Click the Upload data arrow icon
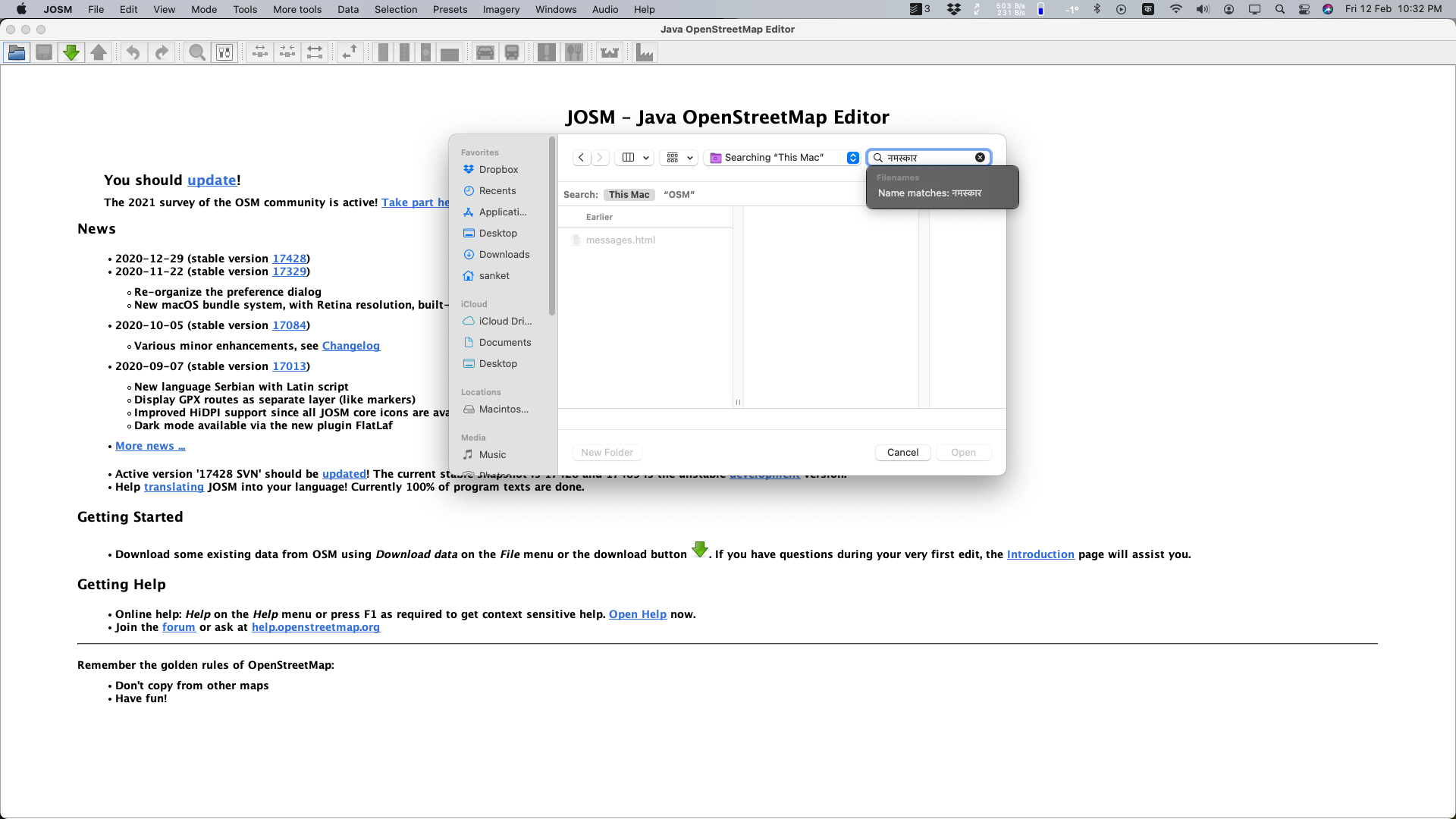 [x=99, y=52]
